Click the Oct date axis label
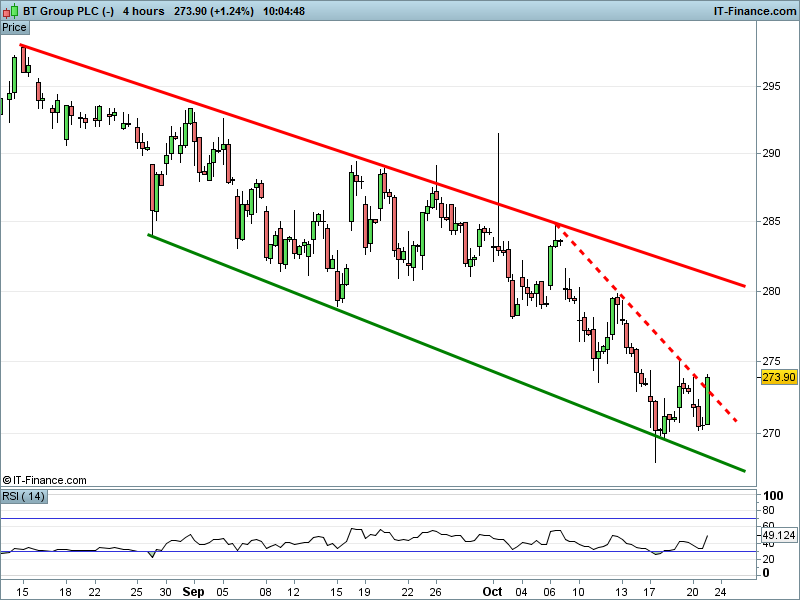Viewport: 800px width, 600px height. (492, 592)
